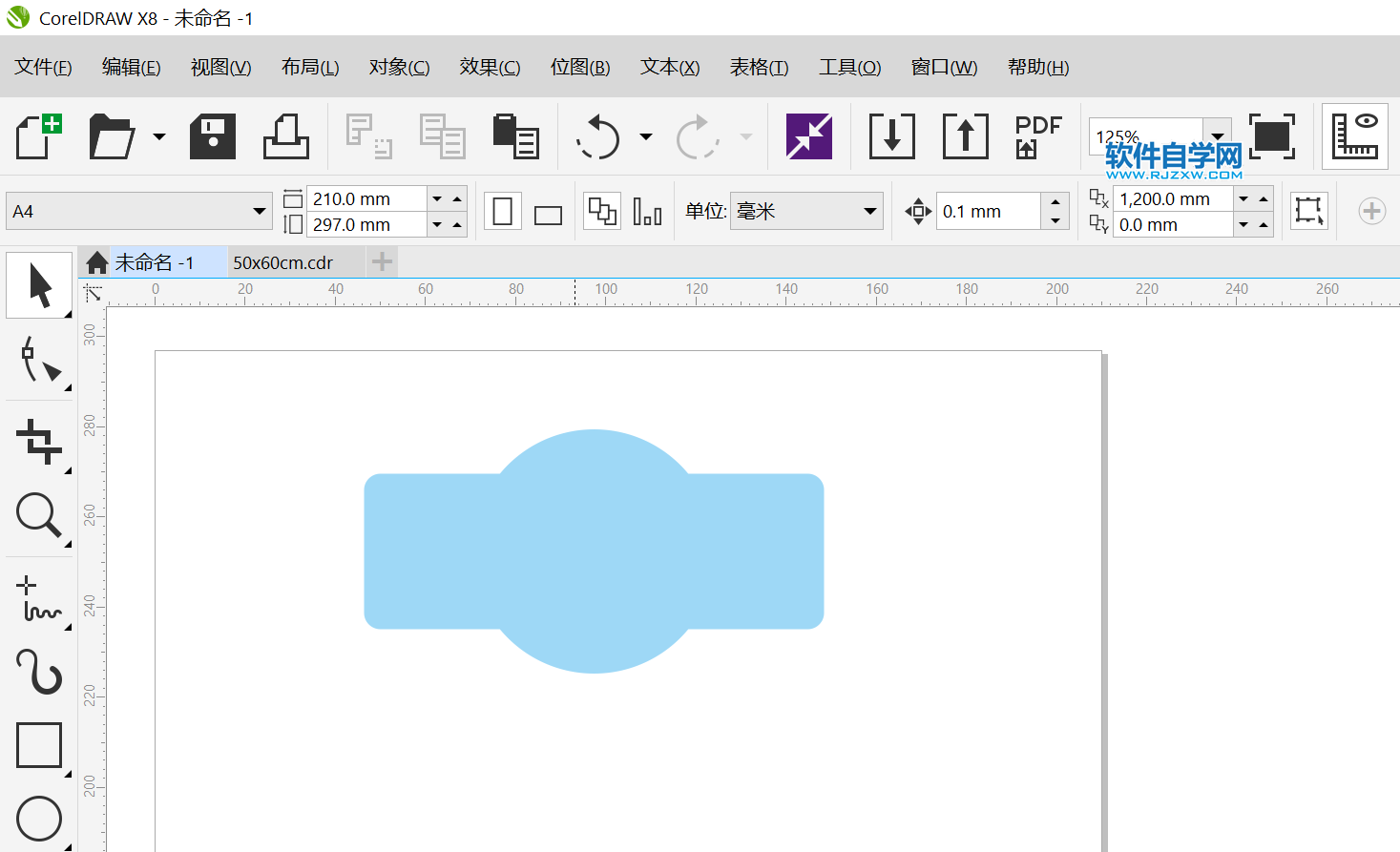This screenshot has width=1400, height=852.
Task: Open the 编辑(E) menu
Action: point(131,67)
